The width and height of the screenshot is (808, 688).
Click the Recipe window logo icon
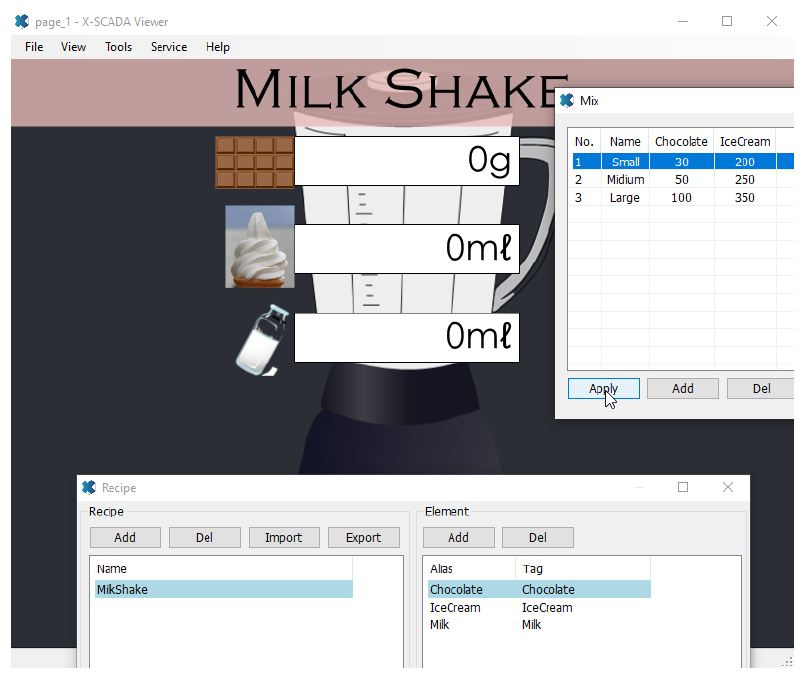[89, 487]
